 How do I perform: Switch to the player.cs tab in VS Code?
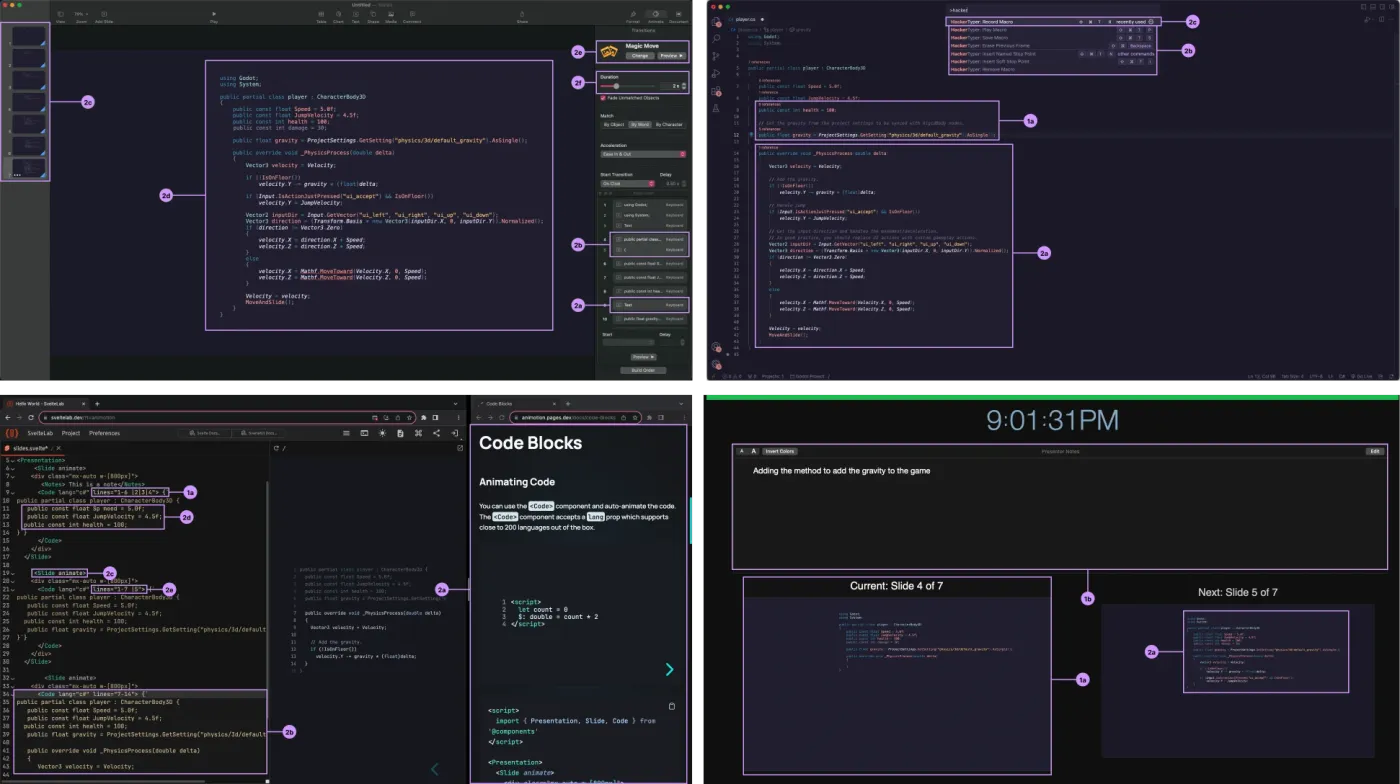pyautogui.click(x=745, y=19)
